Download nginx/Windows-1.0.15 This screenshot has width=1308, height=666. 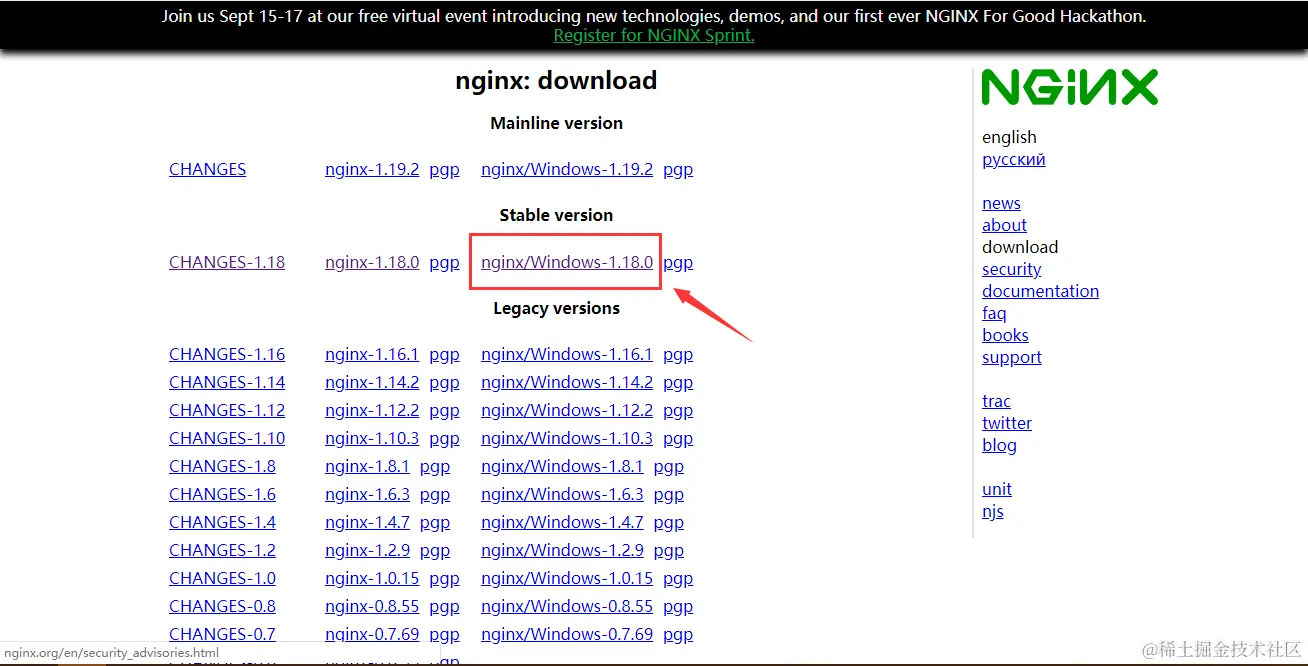coord(567,578)
